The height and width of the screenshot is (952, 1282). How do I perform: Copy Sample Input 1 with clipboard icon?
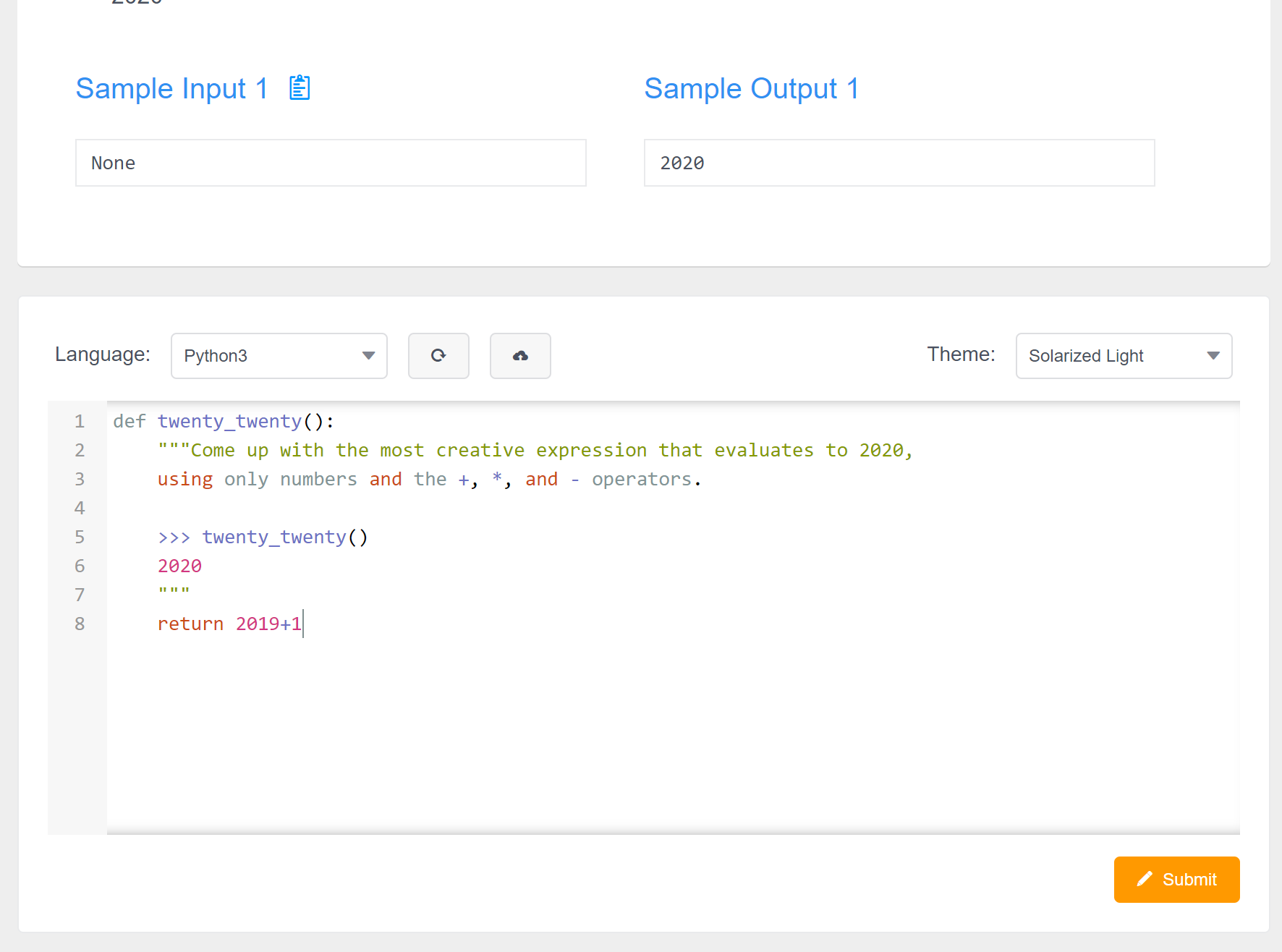300,88
